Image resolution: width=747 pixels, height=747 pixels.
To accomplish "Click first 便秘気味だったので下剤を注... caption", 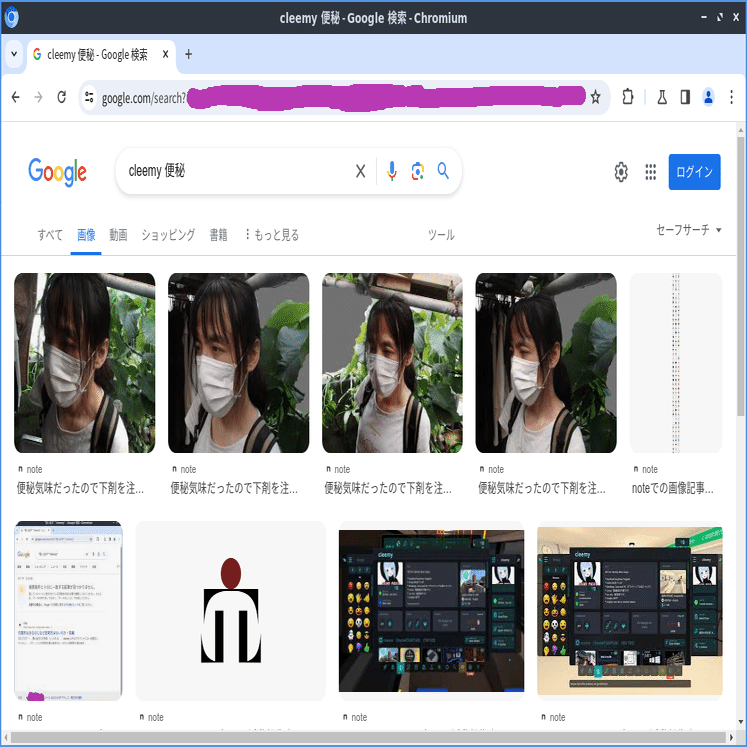I will click(x=80, y=488).
